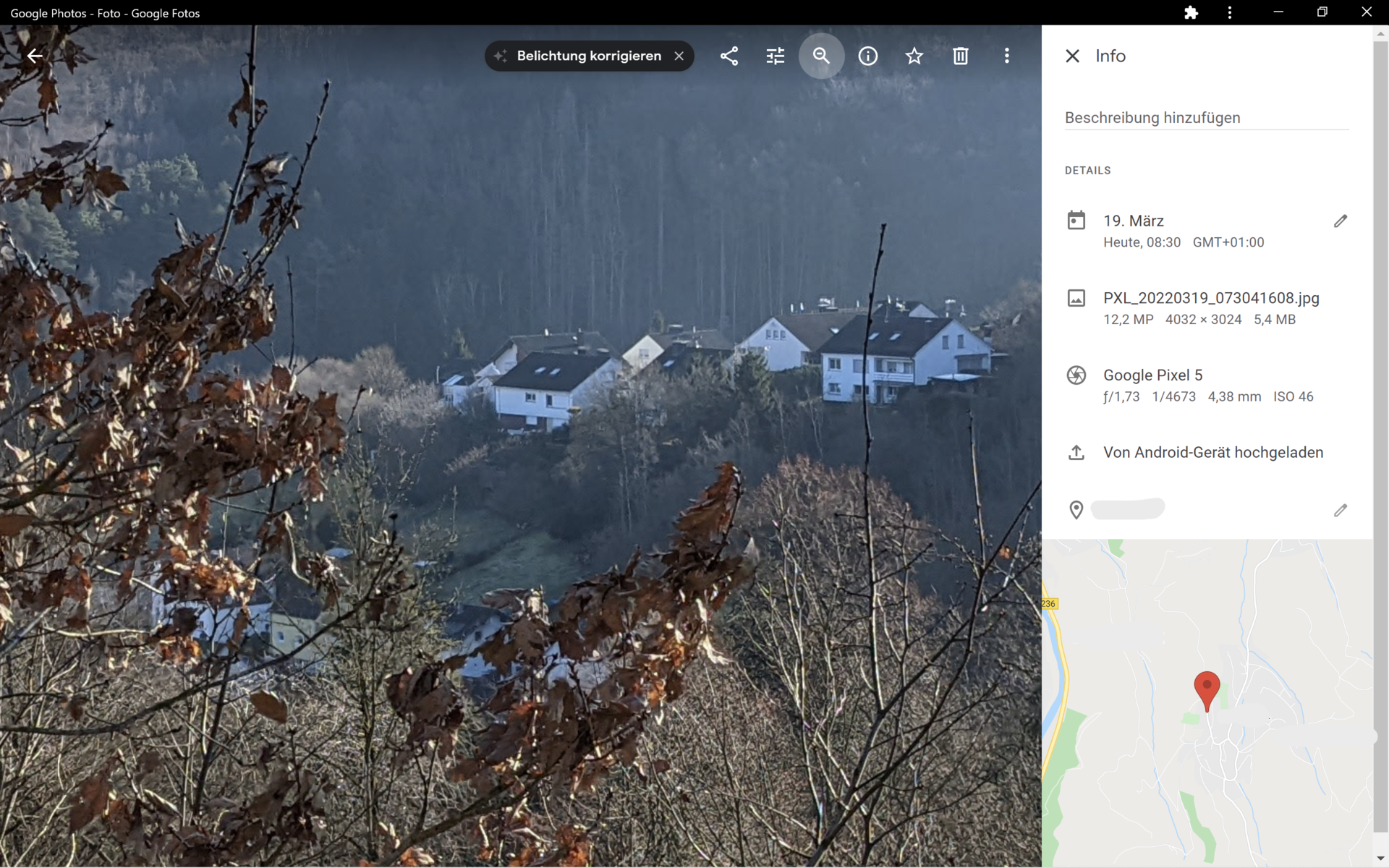The width and height of the screenshot is (1389, 868).
Task: Click the blurred location name field
Action: (1128, 509)
